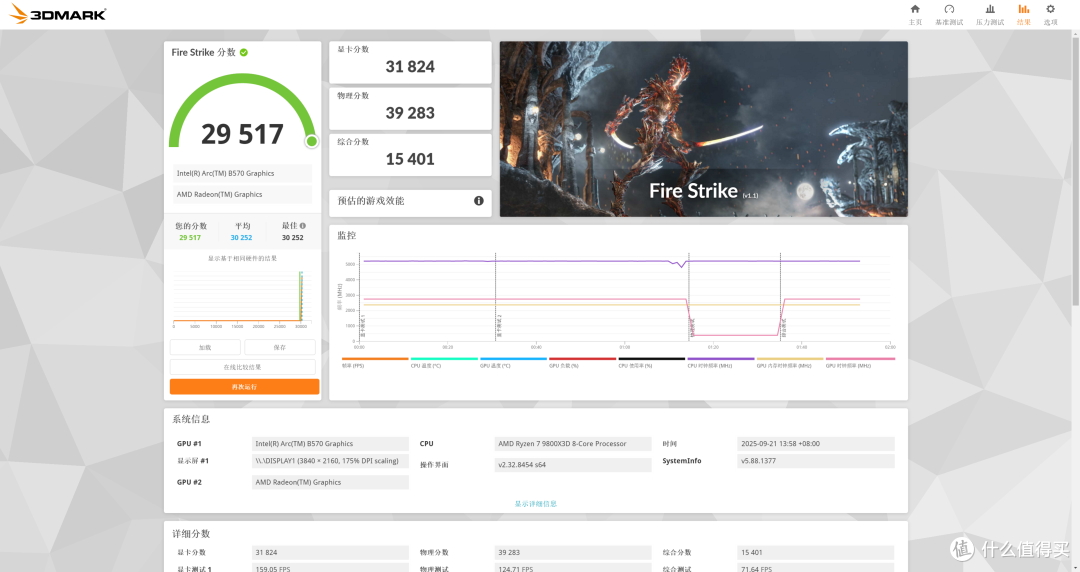The image size is (1080, 572).
Task: Click the 显卡分数 31 824 card
Action: coord(410,62)
